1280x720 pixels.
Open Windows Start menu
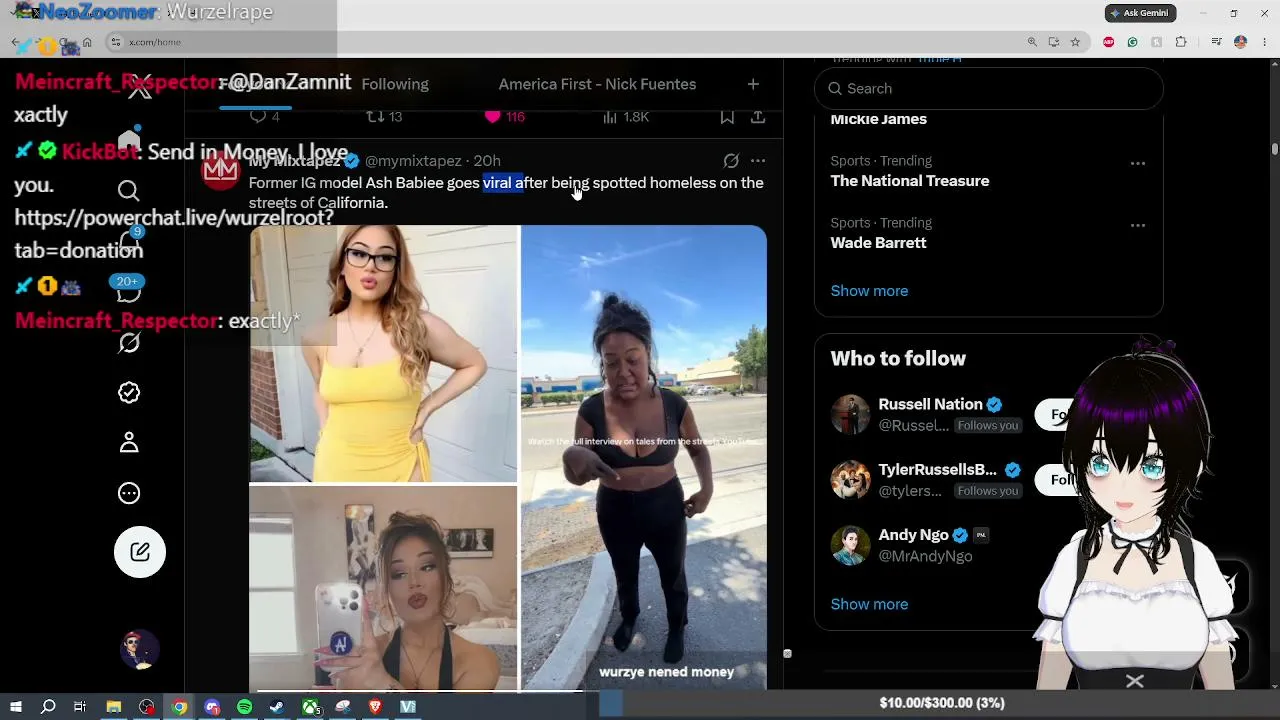(15, 707)
